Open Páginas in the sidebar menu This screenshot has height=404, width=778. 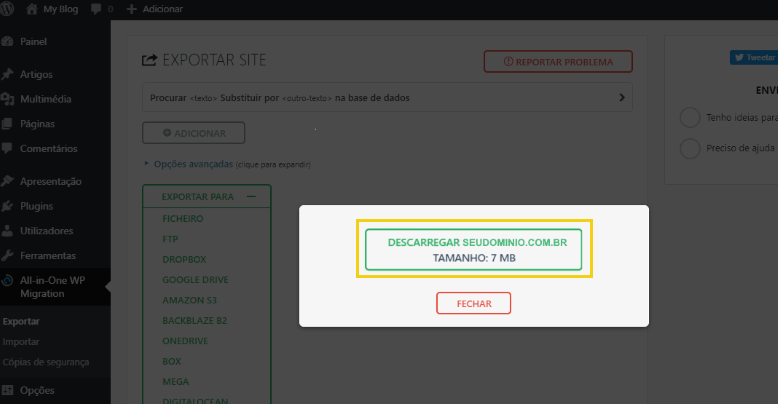coord(37,124)
